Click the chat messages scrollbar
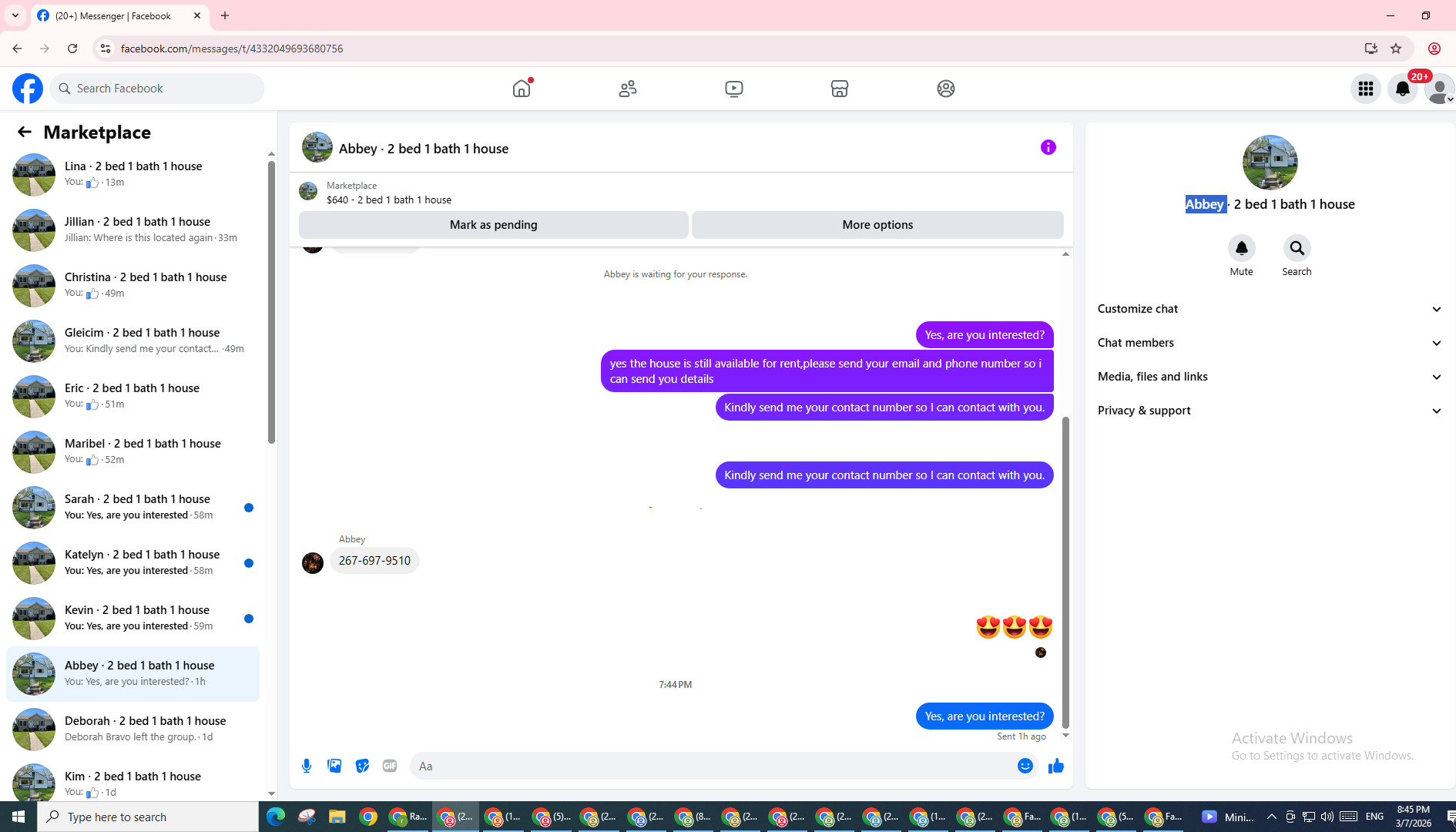 pos(1065,572)
